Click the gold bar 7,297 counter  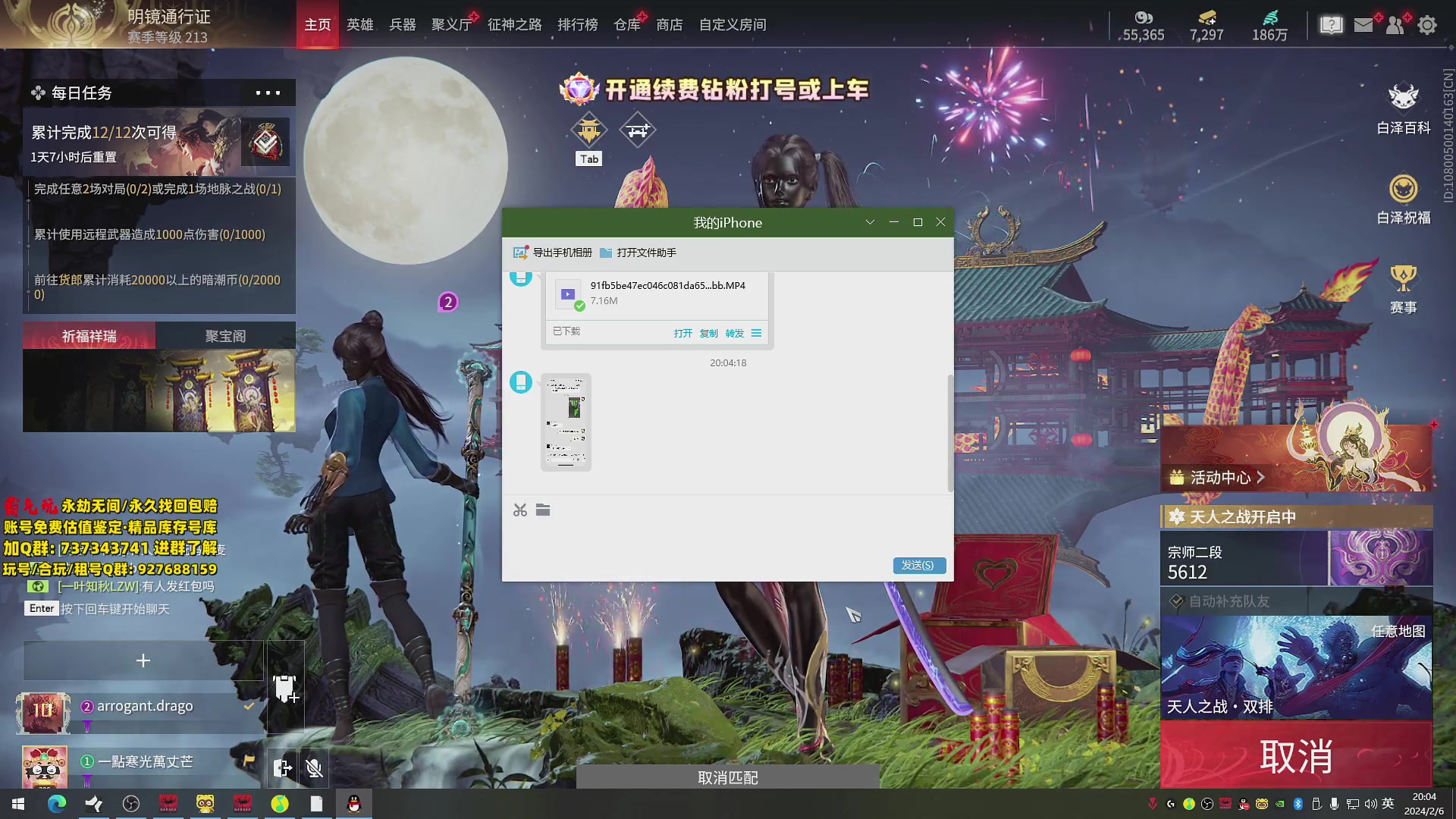coord(1207,27)
